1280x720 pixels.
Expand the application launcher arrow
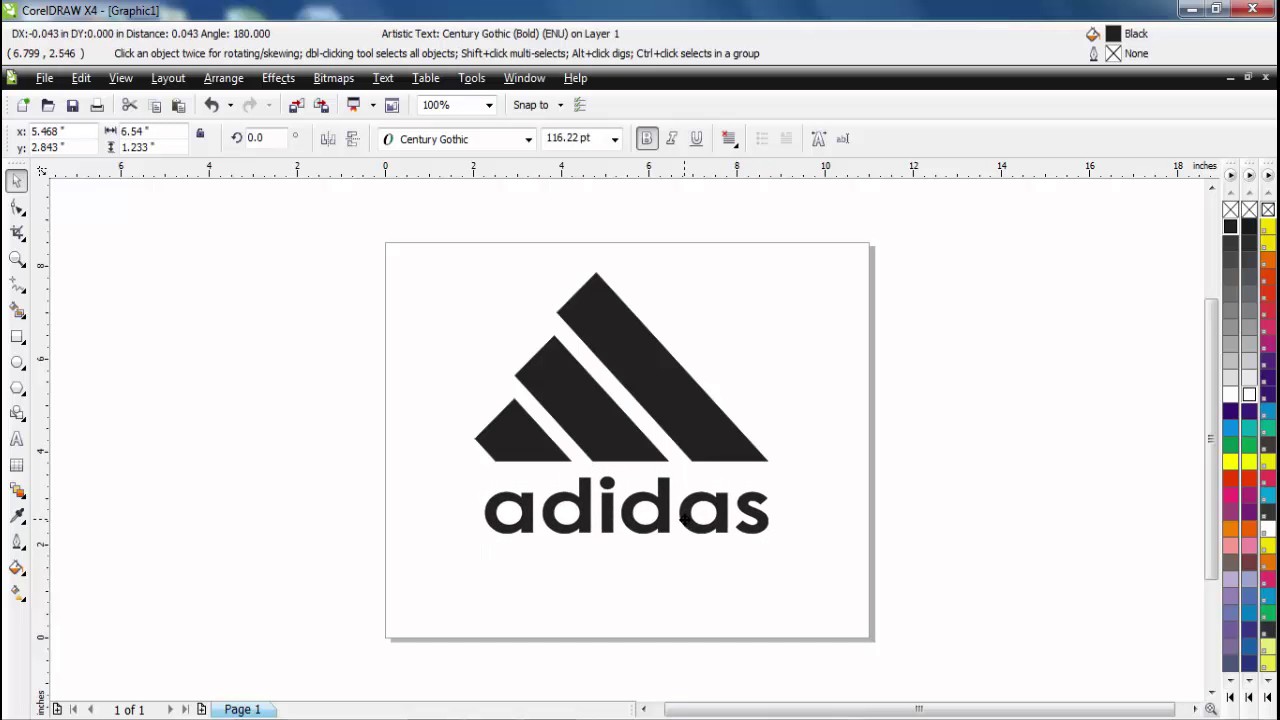pos(372,105)
